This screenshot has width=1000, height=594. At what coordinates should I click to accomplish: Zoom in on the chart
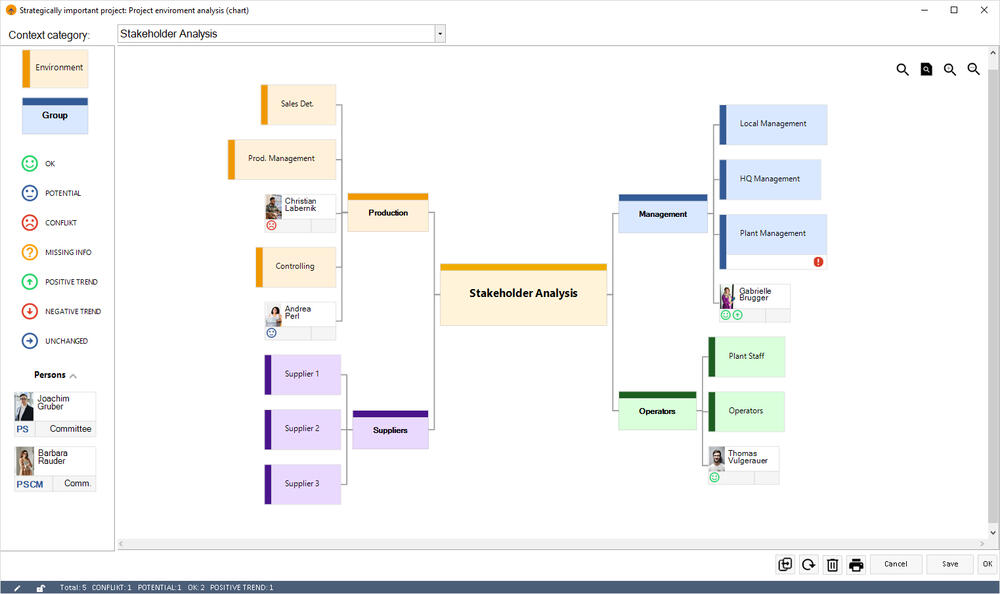(950, 69)
